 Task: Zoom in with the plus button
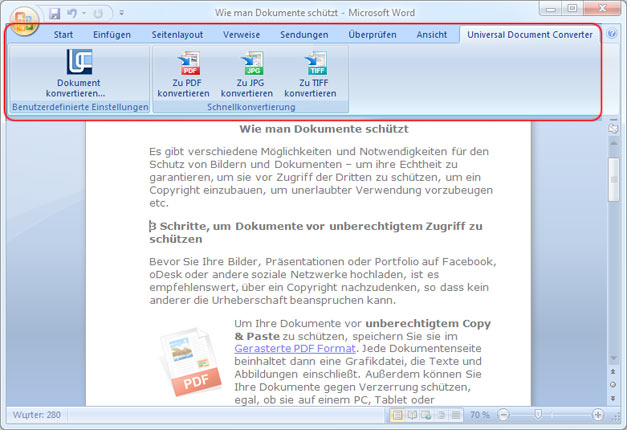598,415
